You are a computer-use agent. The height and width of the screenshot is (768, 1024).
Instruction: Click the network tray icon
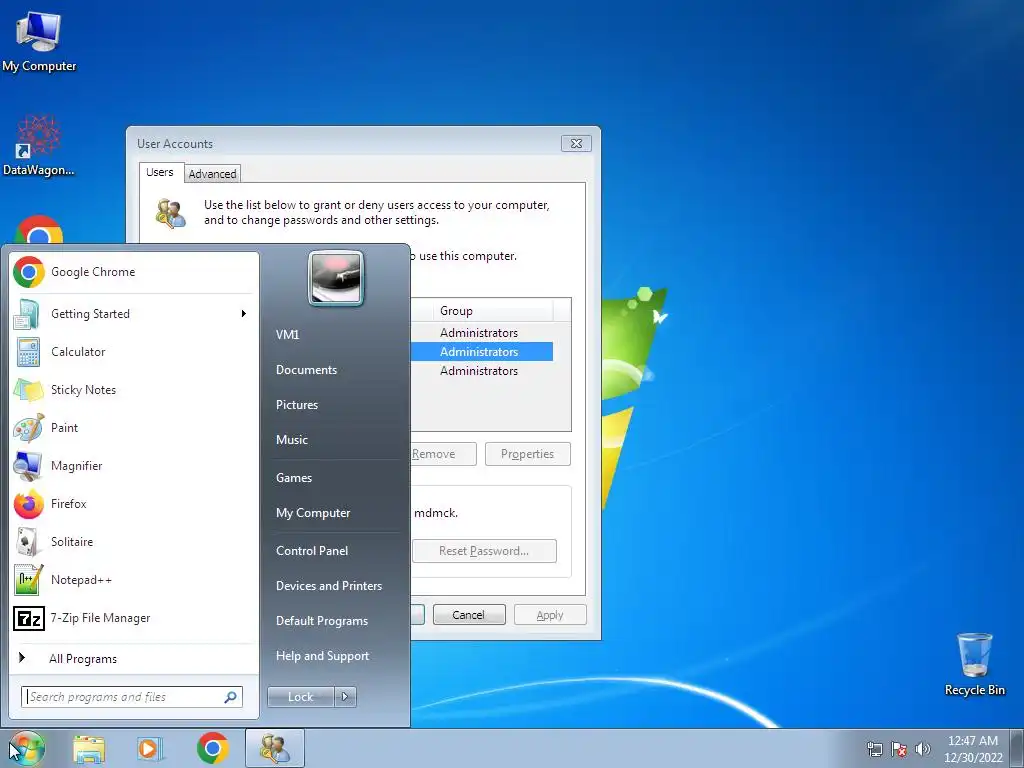point(874,749)
